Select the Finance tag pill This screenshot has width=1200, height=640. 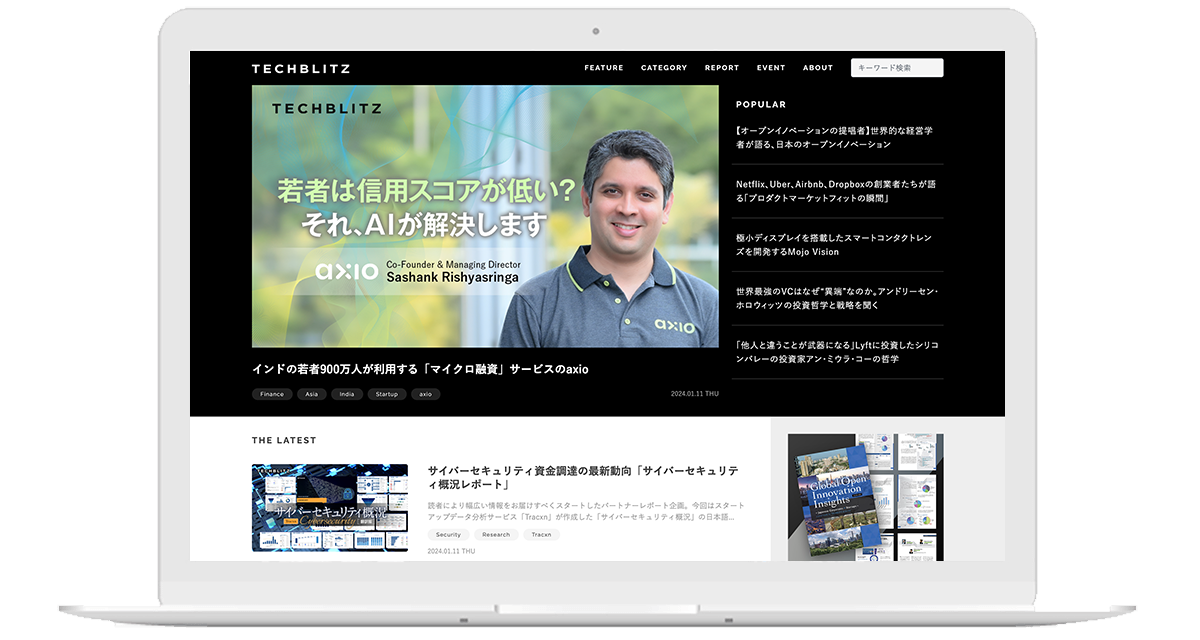point(270,394)
